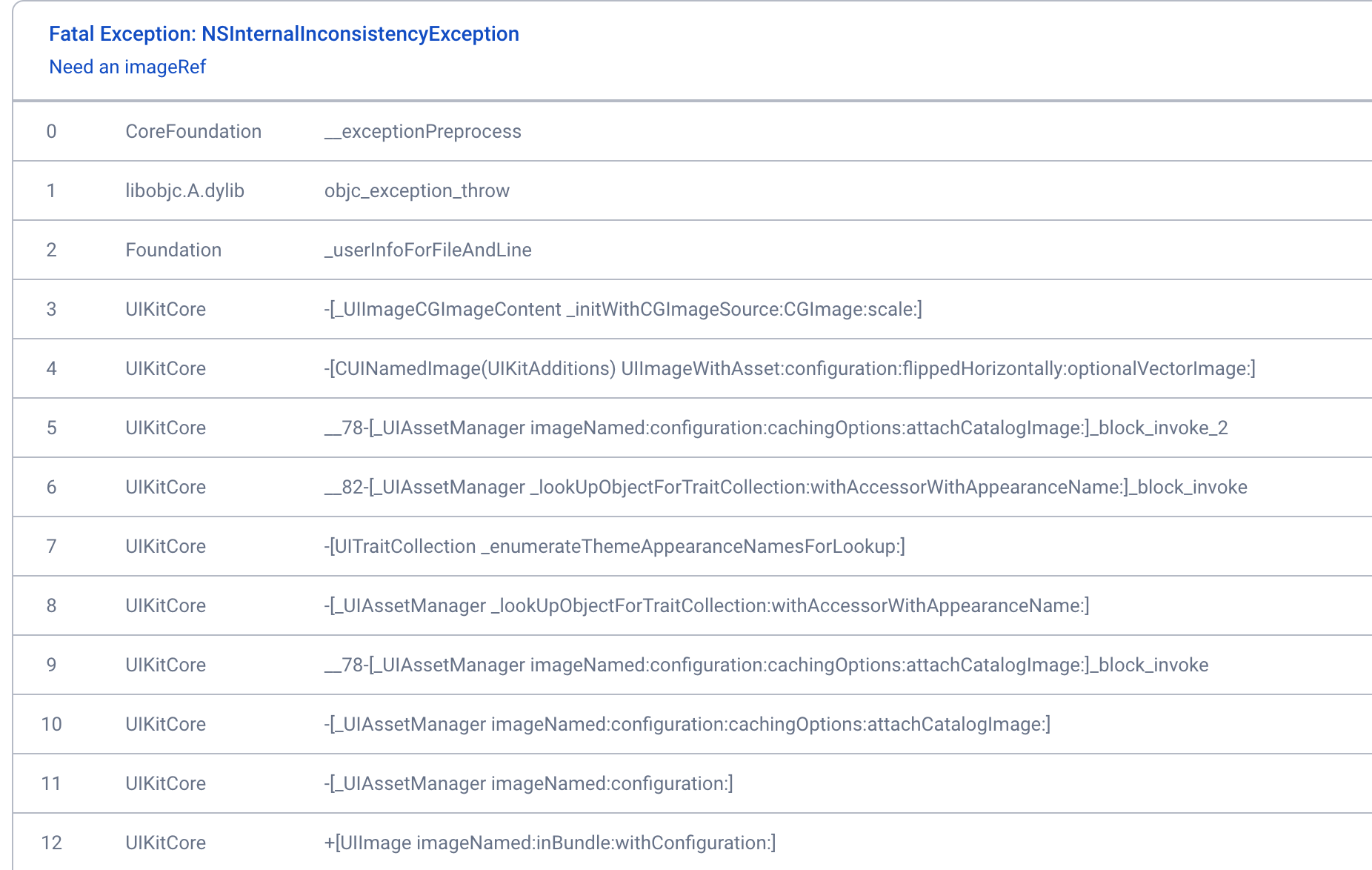The width and height of the screenshot is (1372, 870).
Task: Click the UIKitCore label in frame 12
Action: point(165,843)
